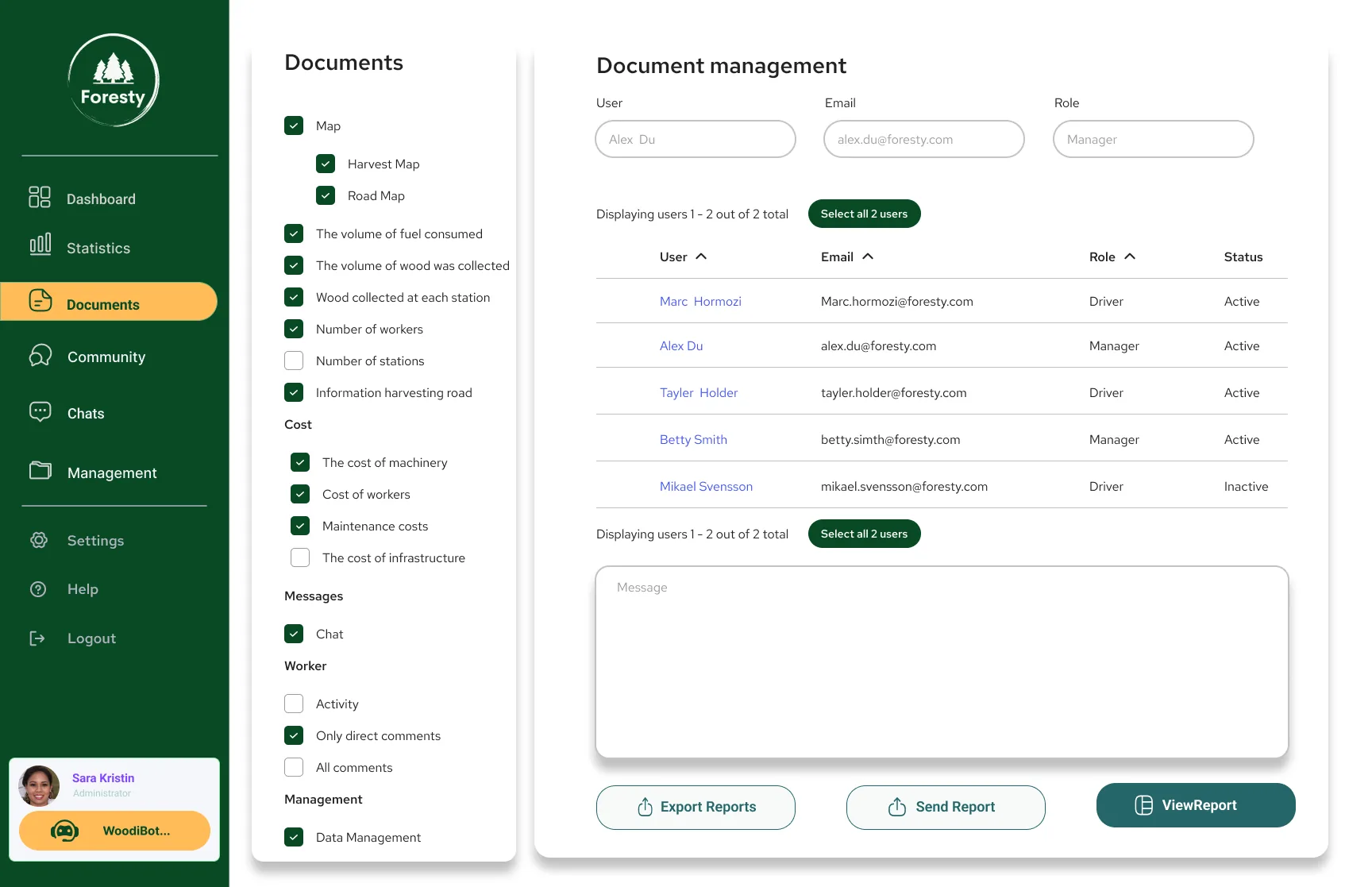Open Statistics via the bar chart icon
This screenshot has width=1372, height=887.
tap(40, 245)
